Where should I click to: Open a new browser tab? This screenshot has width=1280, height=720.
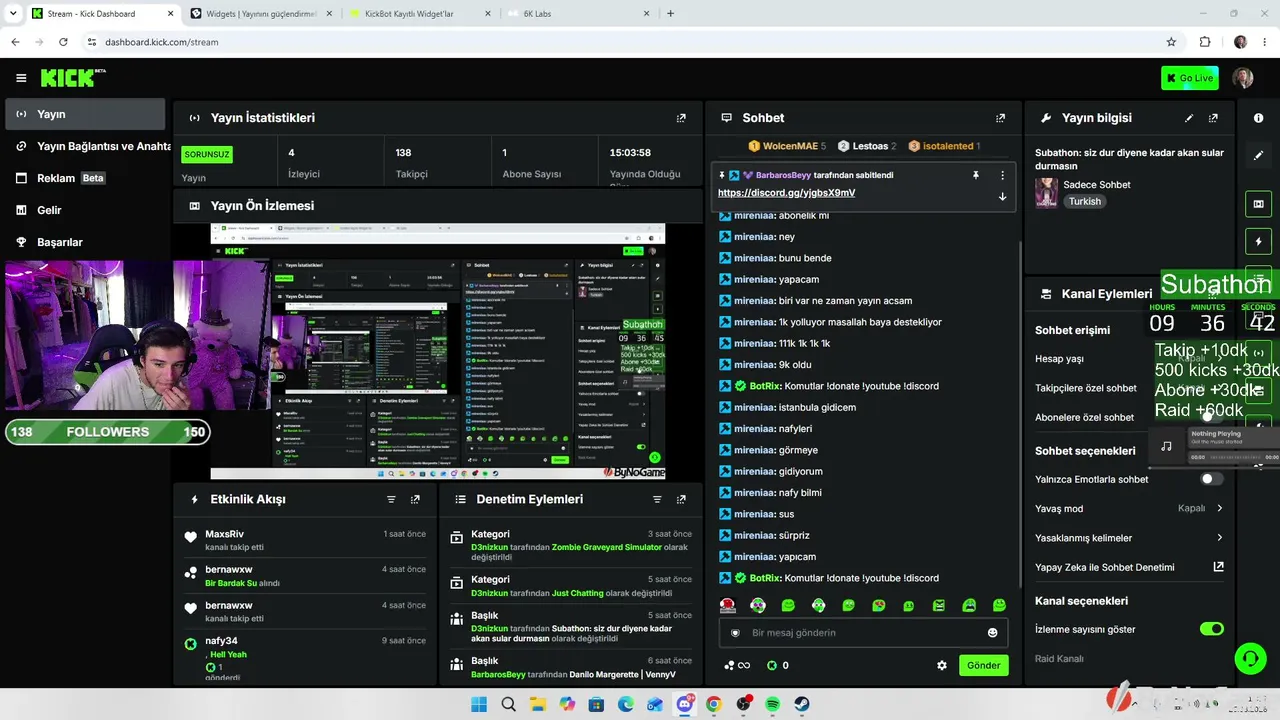pos(670,14)
